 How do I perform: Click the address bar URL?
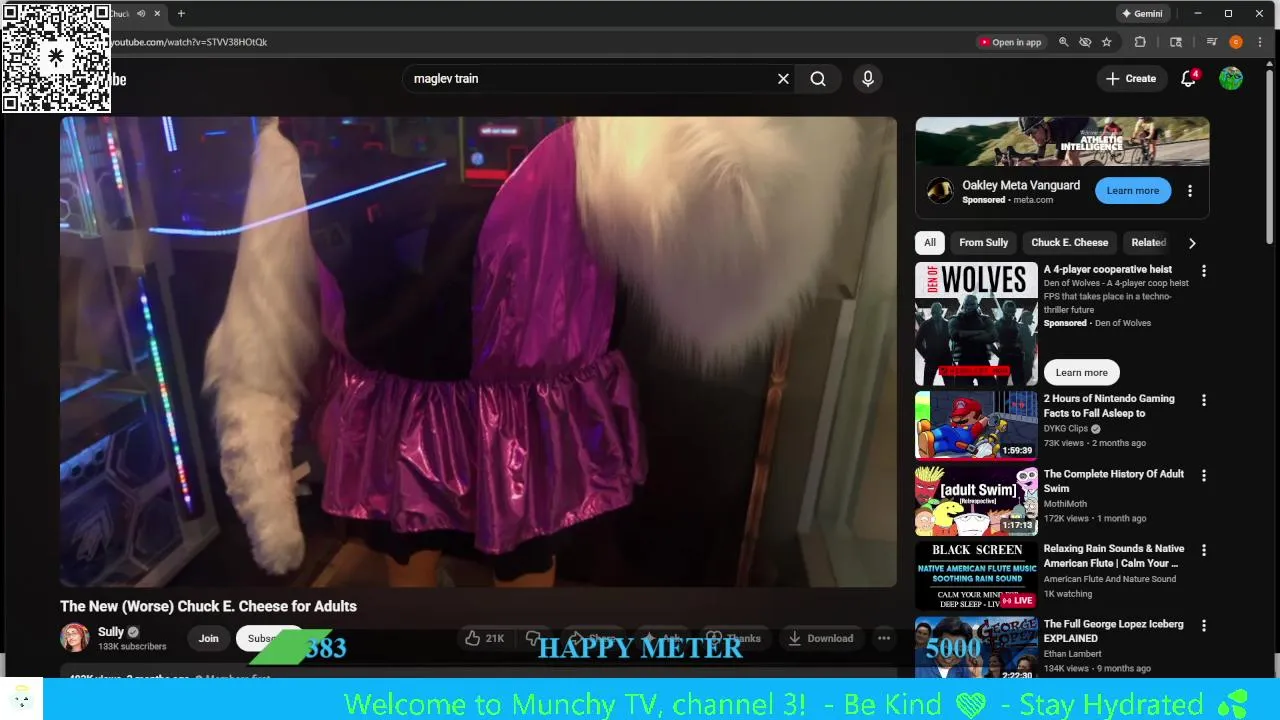pyautogui.click(x=189, y=42)
